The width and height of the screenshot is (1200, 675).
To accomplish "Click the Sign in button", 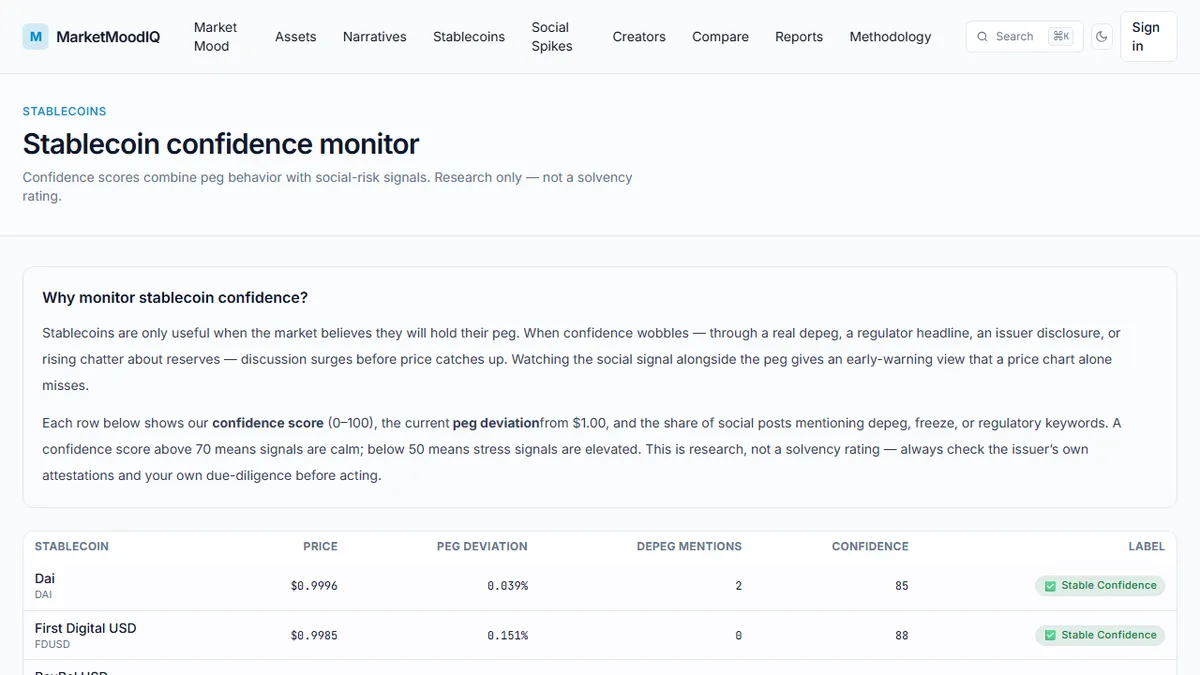I will tap(1148, 37).
